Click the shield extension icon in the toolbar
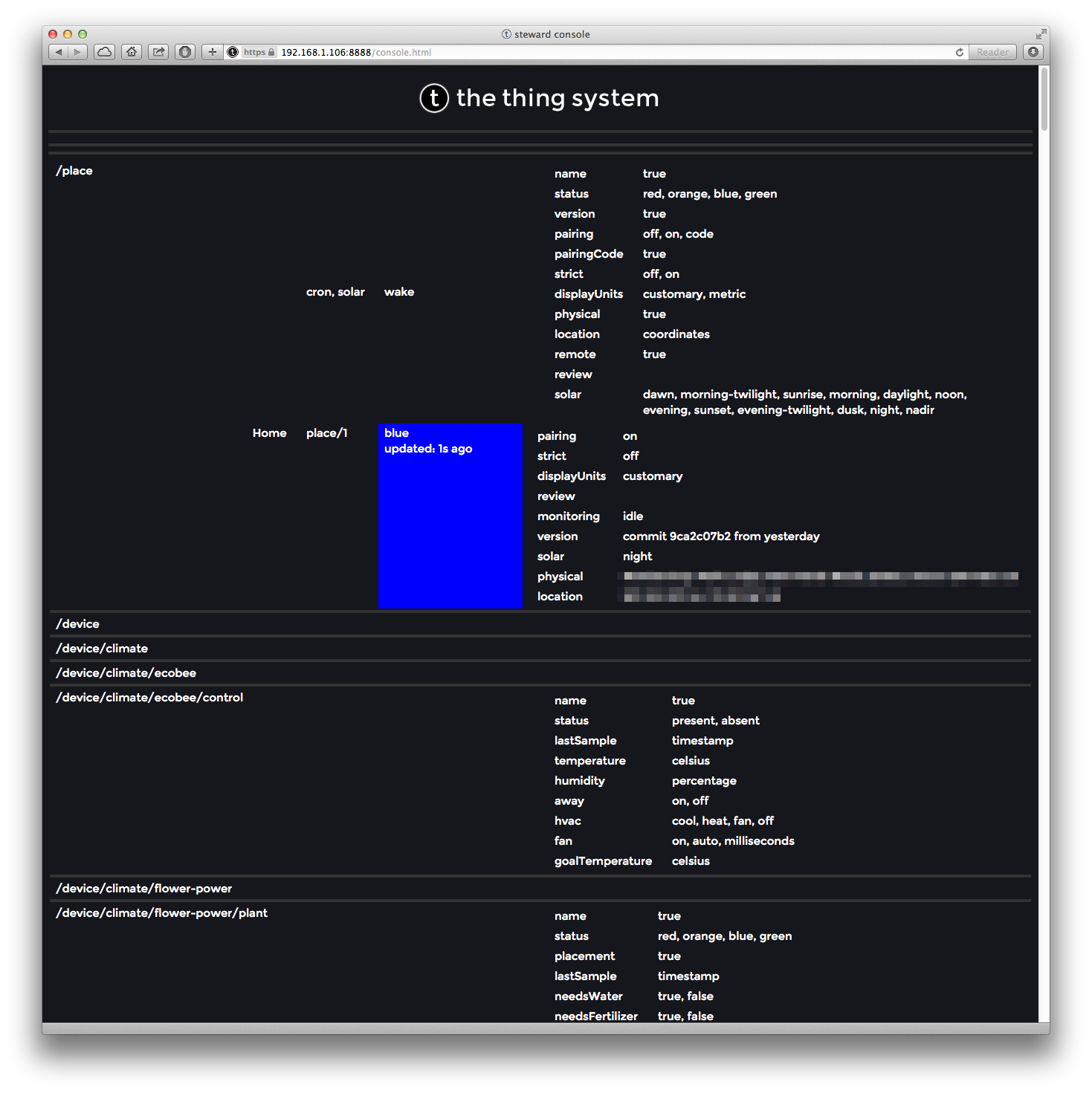1092x1093 pixels. click(x=185, y=52)
